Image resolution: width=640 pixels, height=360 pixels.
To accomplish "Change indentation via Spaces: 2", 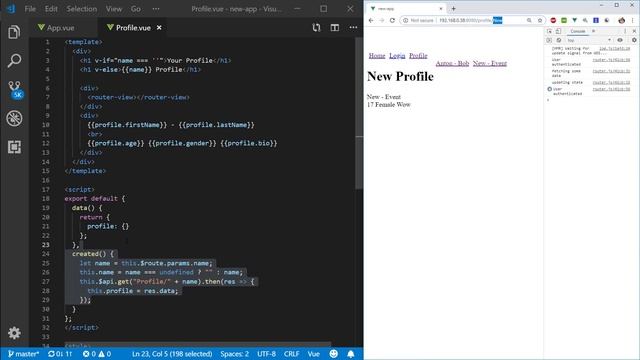I will (235, 354).
